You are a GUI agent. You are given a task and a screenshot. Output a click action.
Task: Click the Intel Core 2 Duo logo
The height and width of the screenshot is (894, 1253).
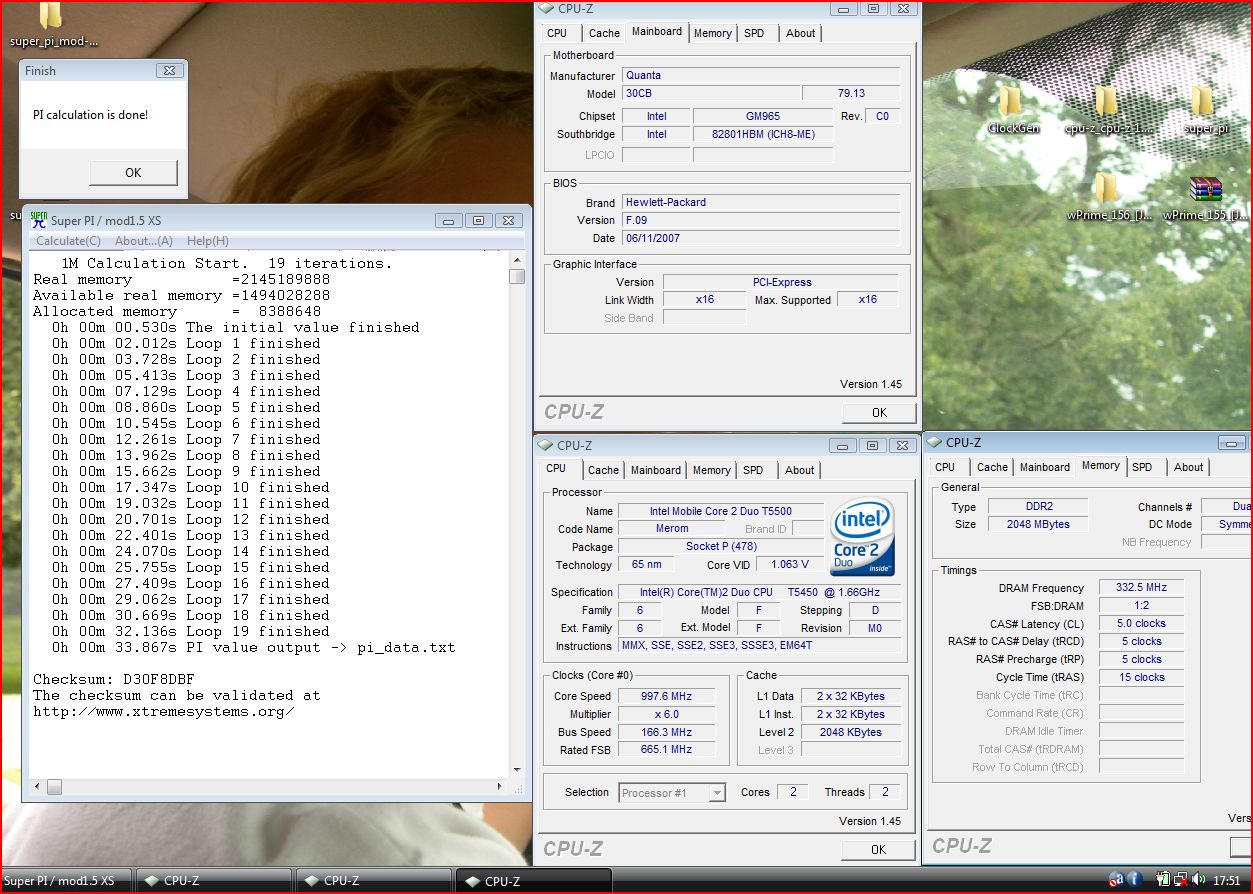tap(862, 538)
